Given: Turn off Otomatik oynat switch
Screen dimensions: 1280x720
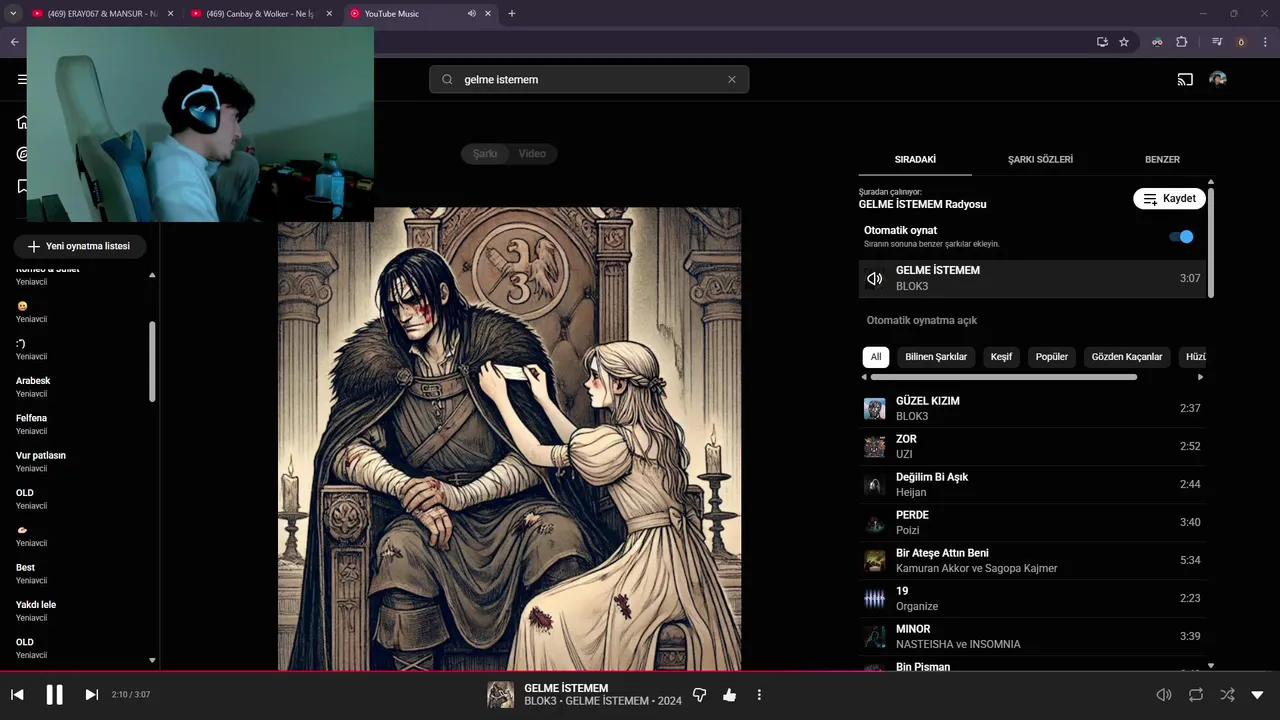Looking at the screenshot, I should [x=1181, y=237].
